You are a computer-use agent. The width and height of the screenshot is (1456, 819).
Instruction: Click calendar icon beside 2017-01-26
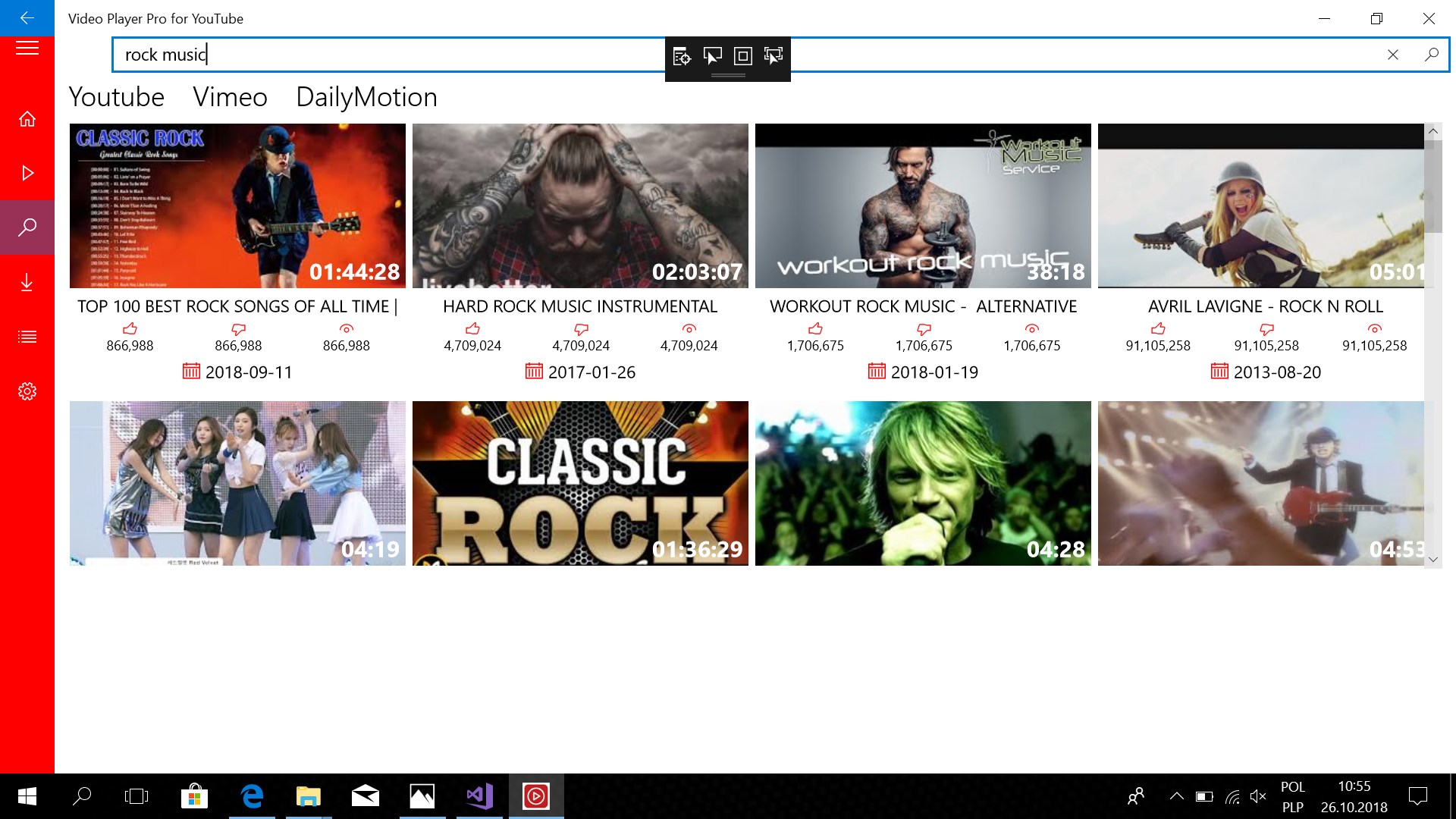(534, 371)
